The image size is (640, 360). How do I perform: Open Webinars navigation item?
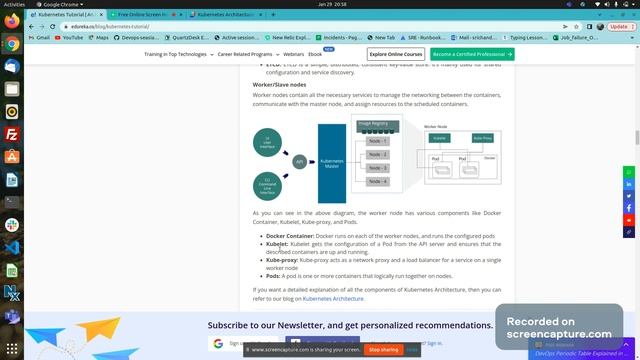point(293,54)
